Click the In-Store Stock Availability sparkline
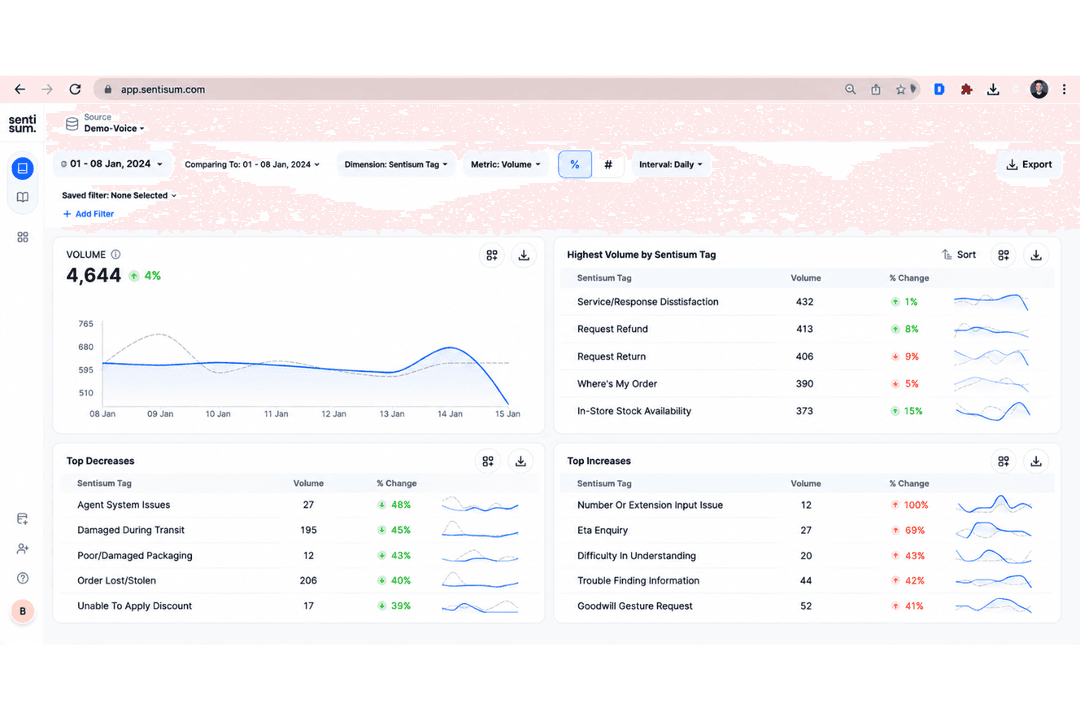This screenshot has width=1080, height=720. (x=993, y=411)
